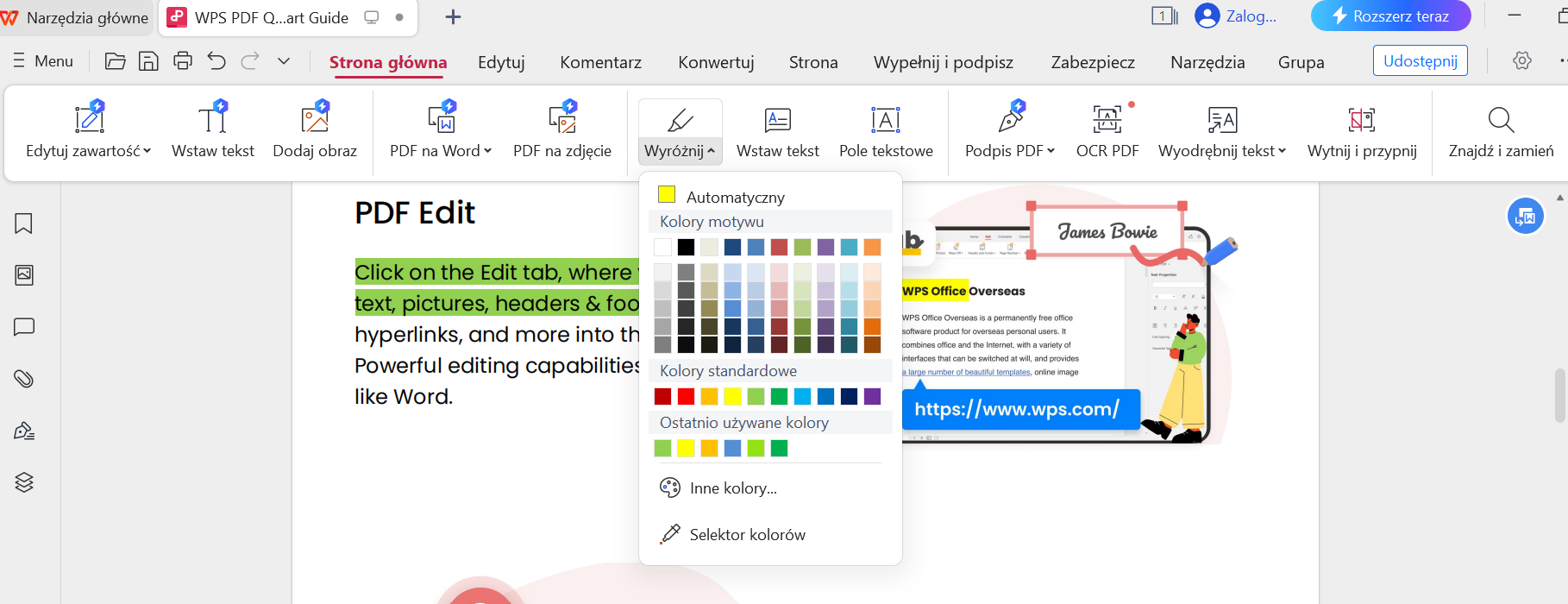Expand the Edytuj zawartość dropdown arrow
The image size is (1568, 604).
(147, 151)
